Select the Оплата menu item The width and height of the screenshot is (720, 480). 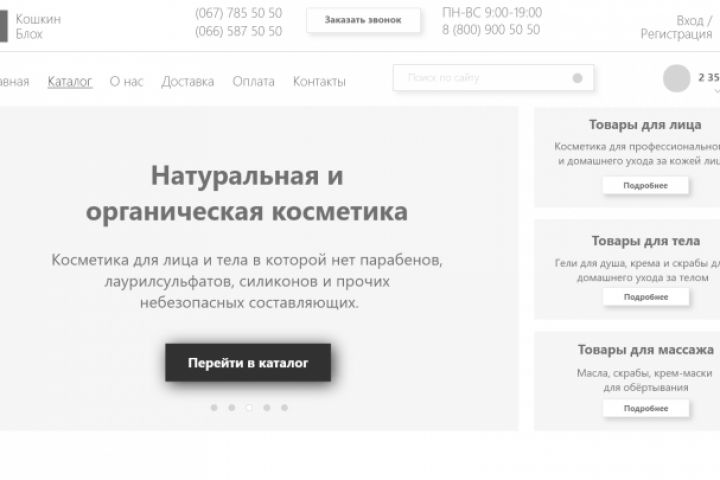[253, 81]
